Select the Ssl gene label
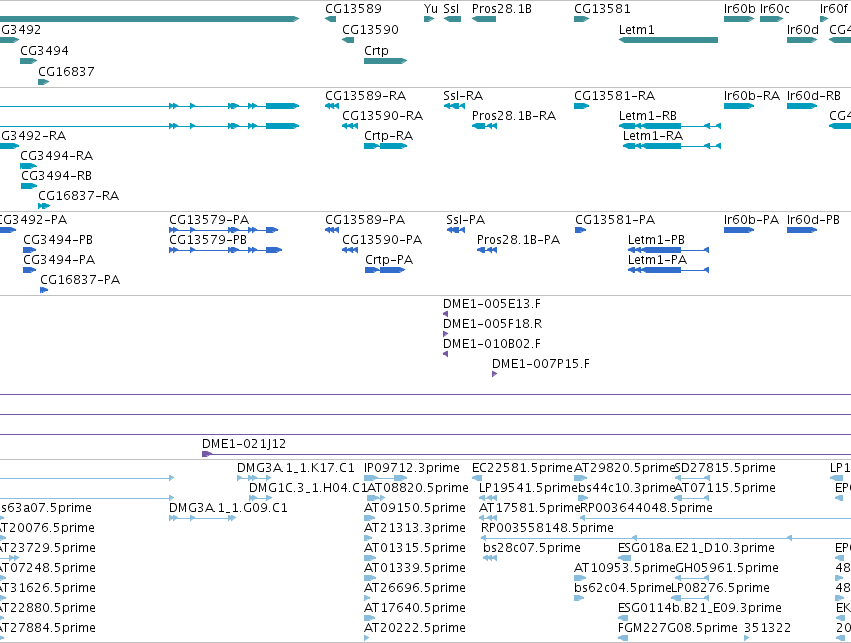Screen dimensions: 851x643 [451, 9]
